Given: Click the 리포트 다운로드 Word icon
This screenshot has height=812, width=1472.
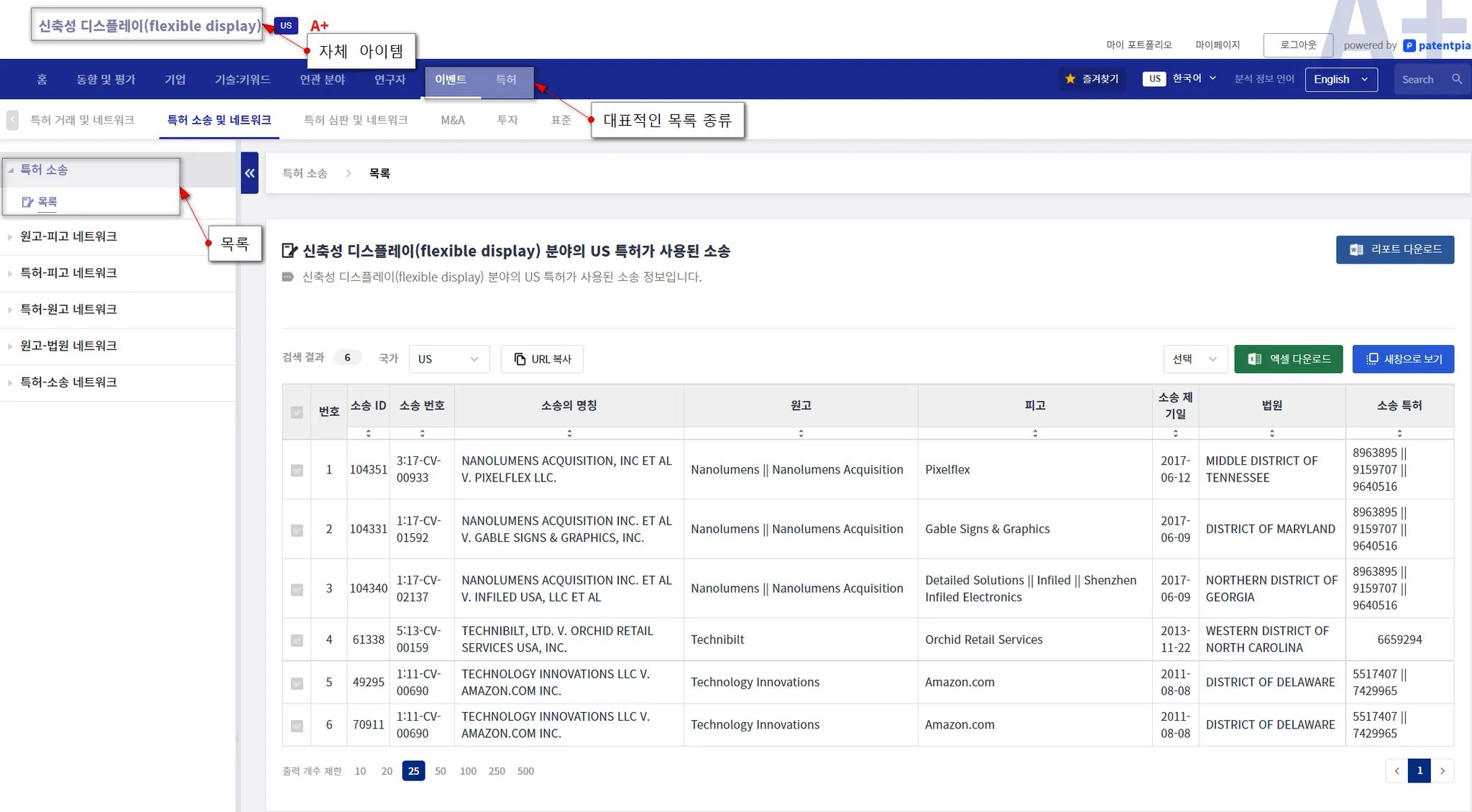Looking at the screenshot, I should 1356,249.
